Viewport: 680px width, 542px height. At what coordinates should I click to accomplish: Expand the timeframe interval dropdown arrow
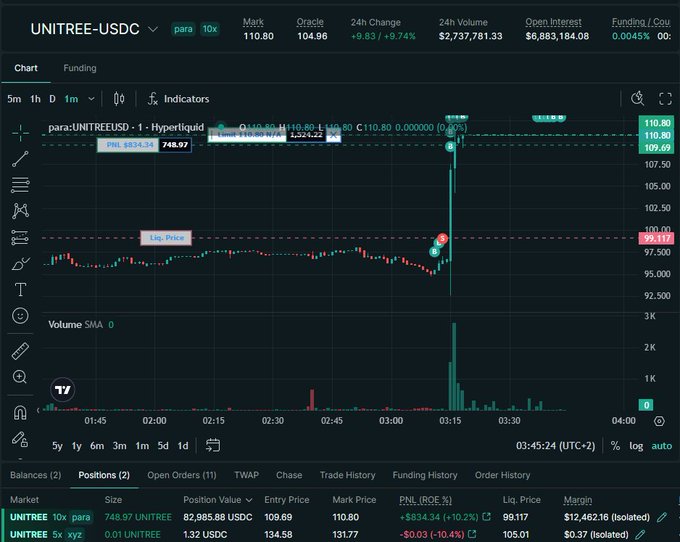coord(91,99)
